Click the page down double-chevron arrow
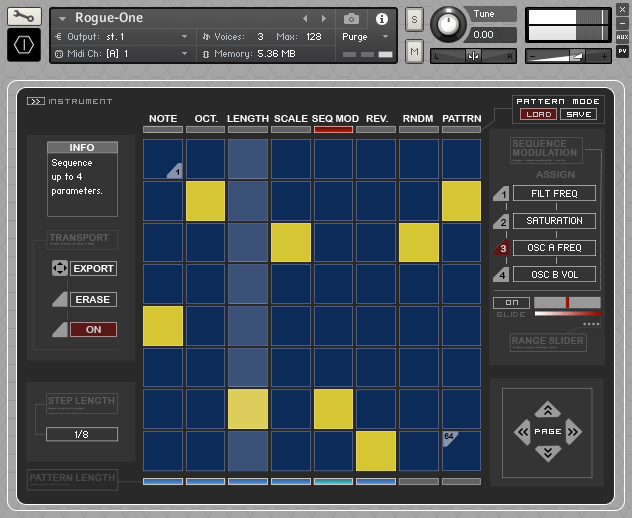632x518 pixels. coord(546,454)
